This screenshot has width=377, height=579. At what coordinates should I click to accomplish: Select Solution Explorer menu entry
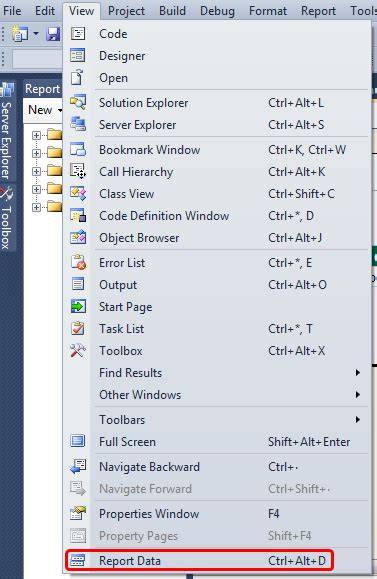(x=217, y=103)
